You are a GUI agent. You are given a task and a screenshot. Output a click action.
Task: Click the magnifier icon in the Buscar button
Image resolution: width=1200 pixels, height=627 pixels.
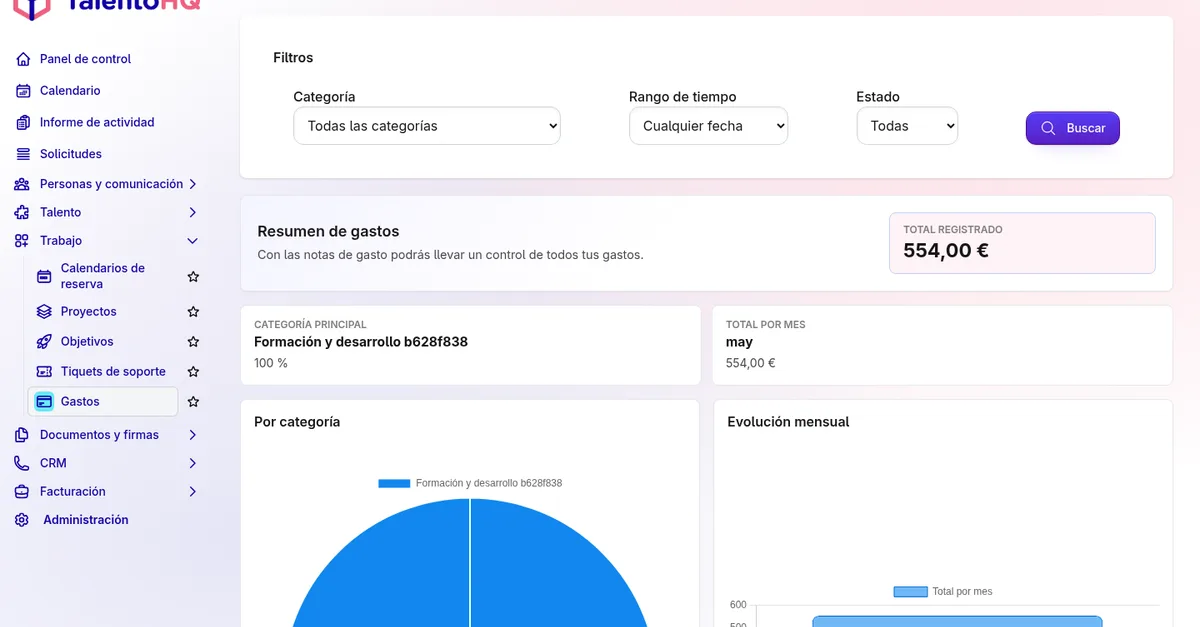[x=1048, y=128]
